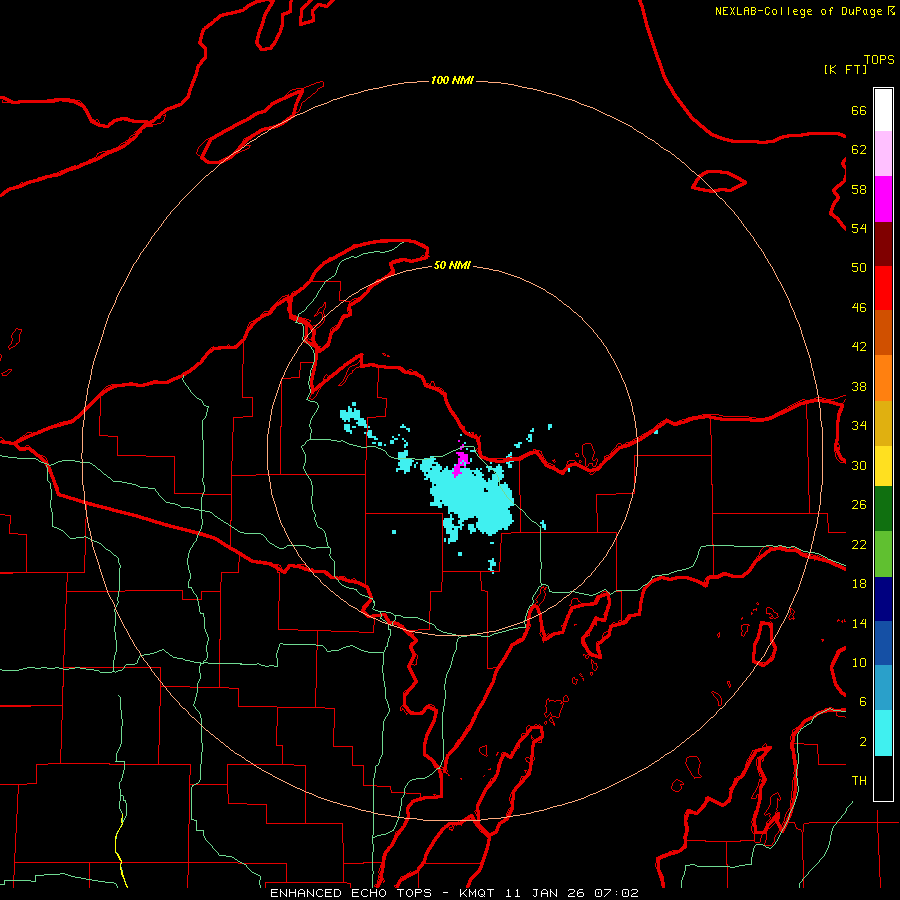Click the legend value '26'
This screenshot has width=900, height=900.
click(859, 505)
